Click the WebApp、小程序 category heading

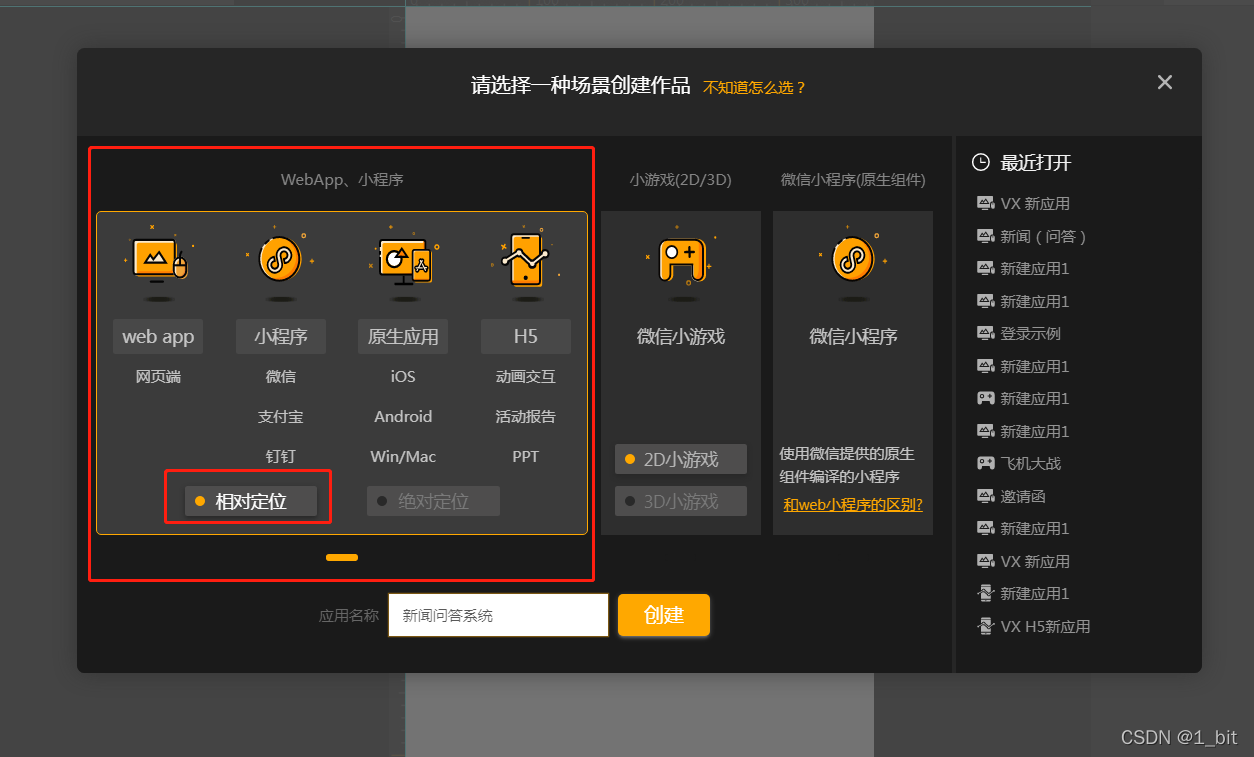pyautogui.click(x=342, y=180)
